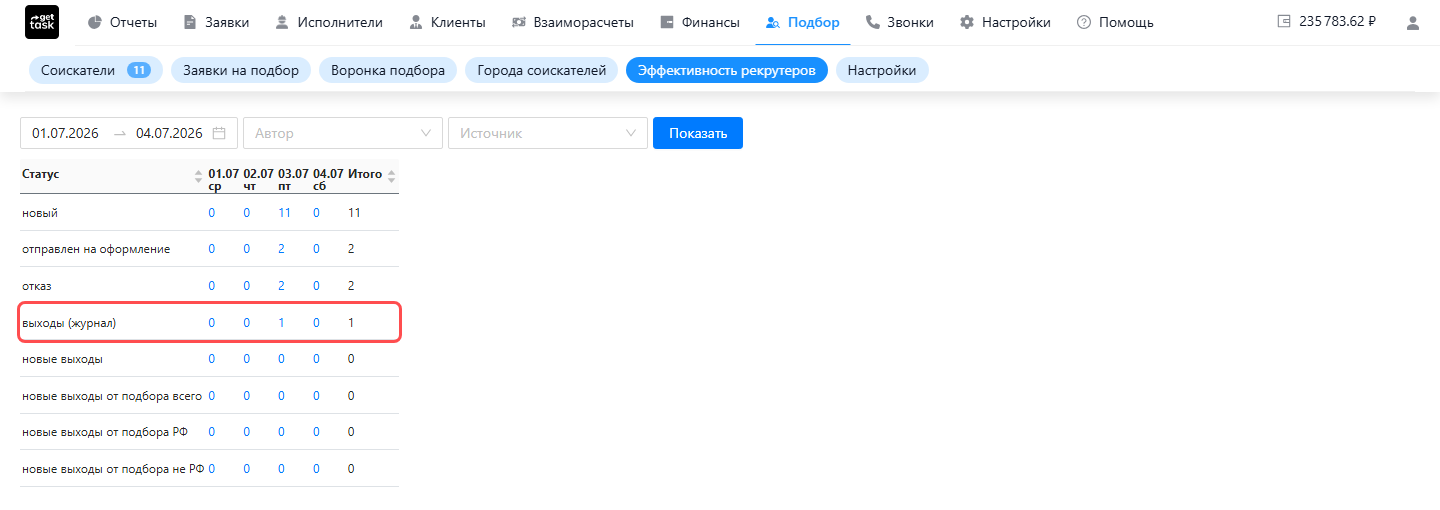Image resolution: width=1440 pixels, height=510 pixels.
Task: Select the Подбор menu item
Action: coord(802,22)
